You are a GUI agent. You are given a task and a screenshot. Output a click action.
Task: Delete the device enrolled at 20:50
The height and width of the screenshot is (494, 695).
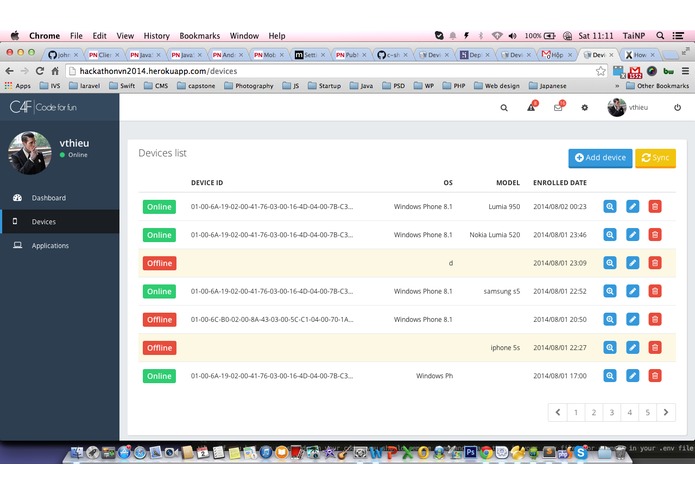coord(655,319)
